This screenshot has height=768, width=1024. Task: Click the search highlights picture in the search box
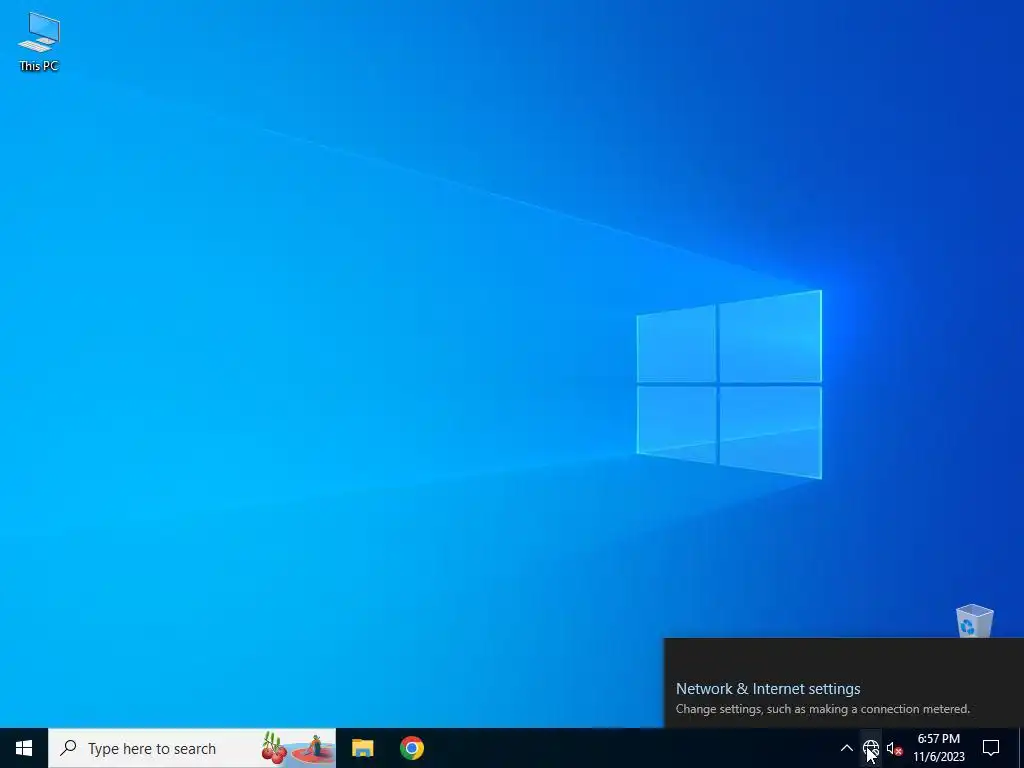coord(298,748)
